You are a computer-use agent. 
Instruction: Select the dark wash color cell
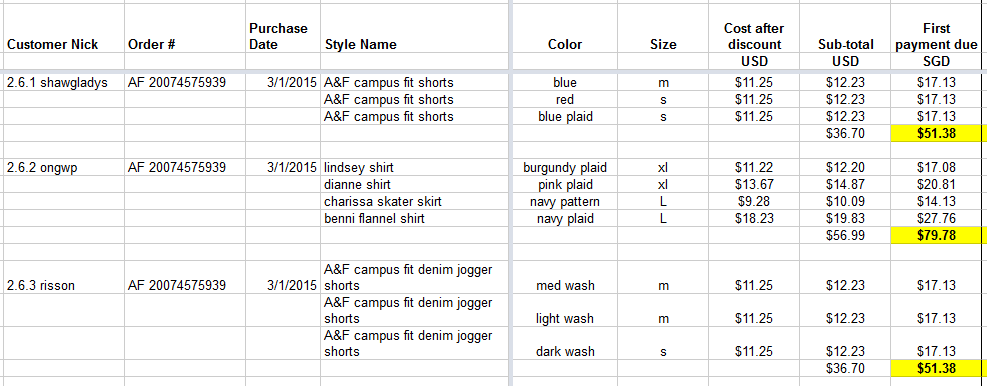pyautogui.click(x=565, y=343)
